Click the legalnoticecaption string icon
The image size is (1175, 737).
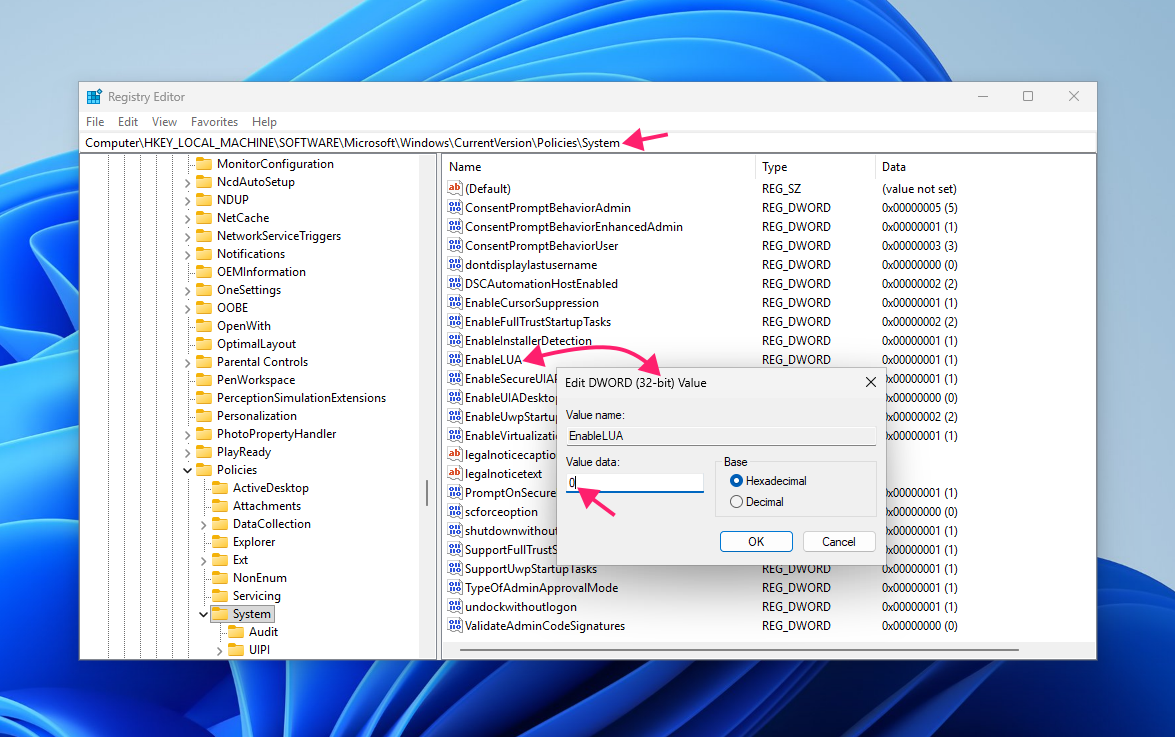(454, 454)
